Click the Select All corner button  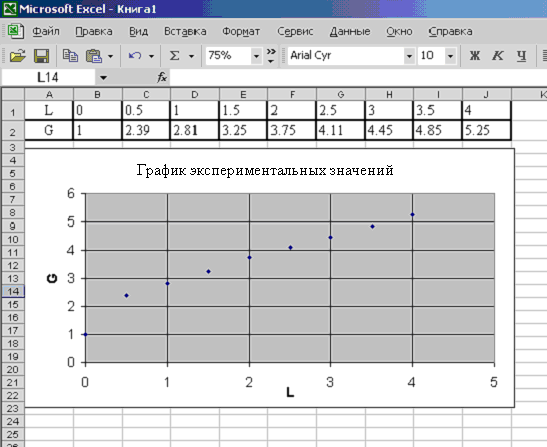13,94
